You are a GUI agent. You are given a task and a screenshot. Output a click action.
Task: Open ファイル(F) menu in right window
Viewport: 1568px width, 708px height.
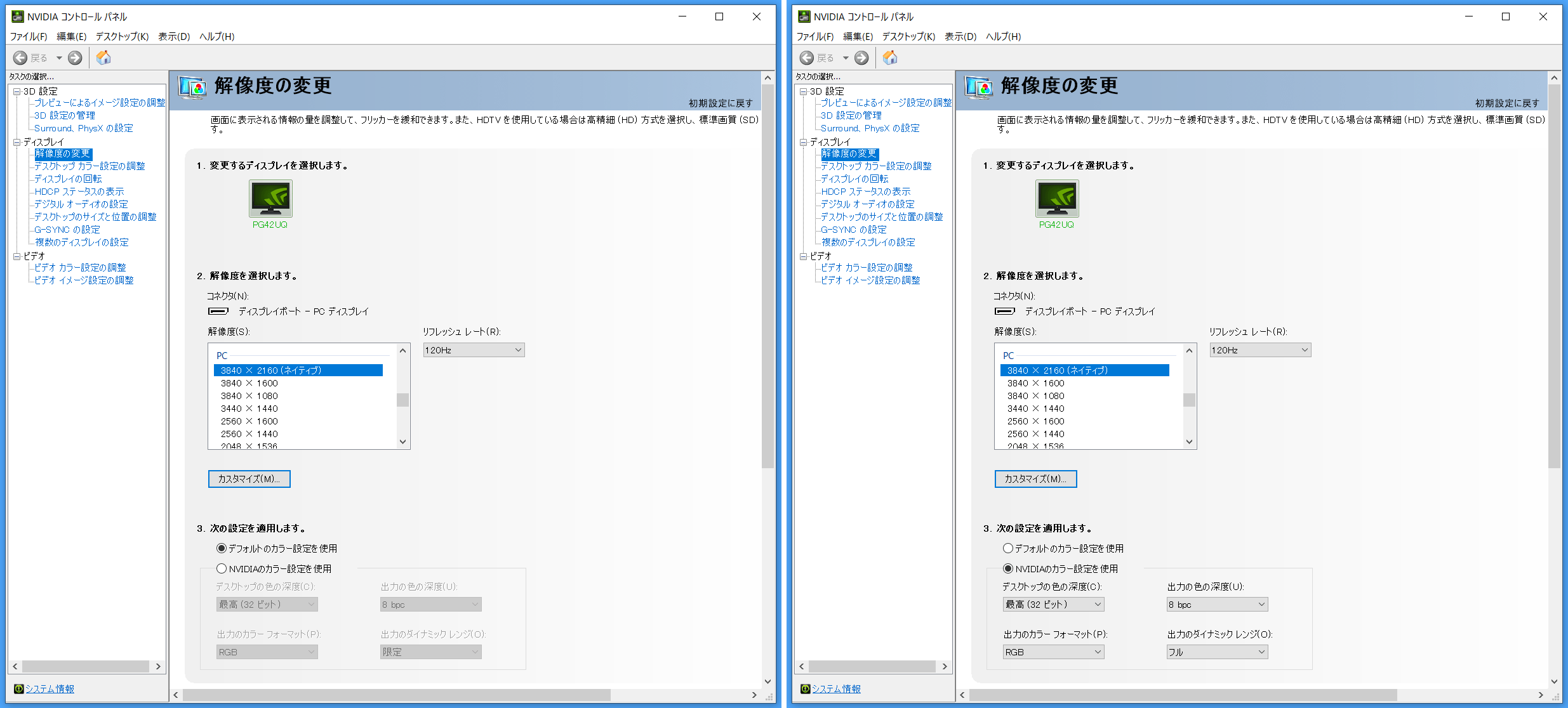[x=815, y=36]
